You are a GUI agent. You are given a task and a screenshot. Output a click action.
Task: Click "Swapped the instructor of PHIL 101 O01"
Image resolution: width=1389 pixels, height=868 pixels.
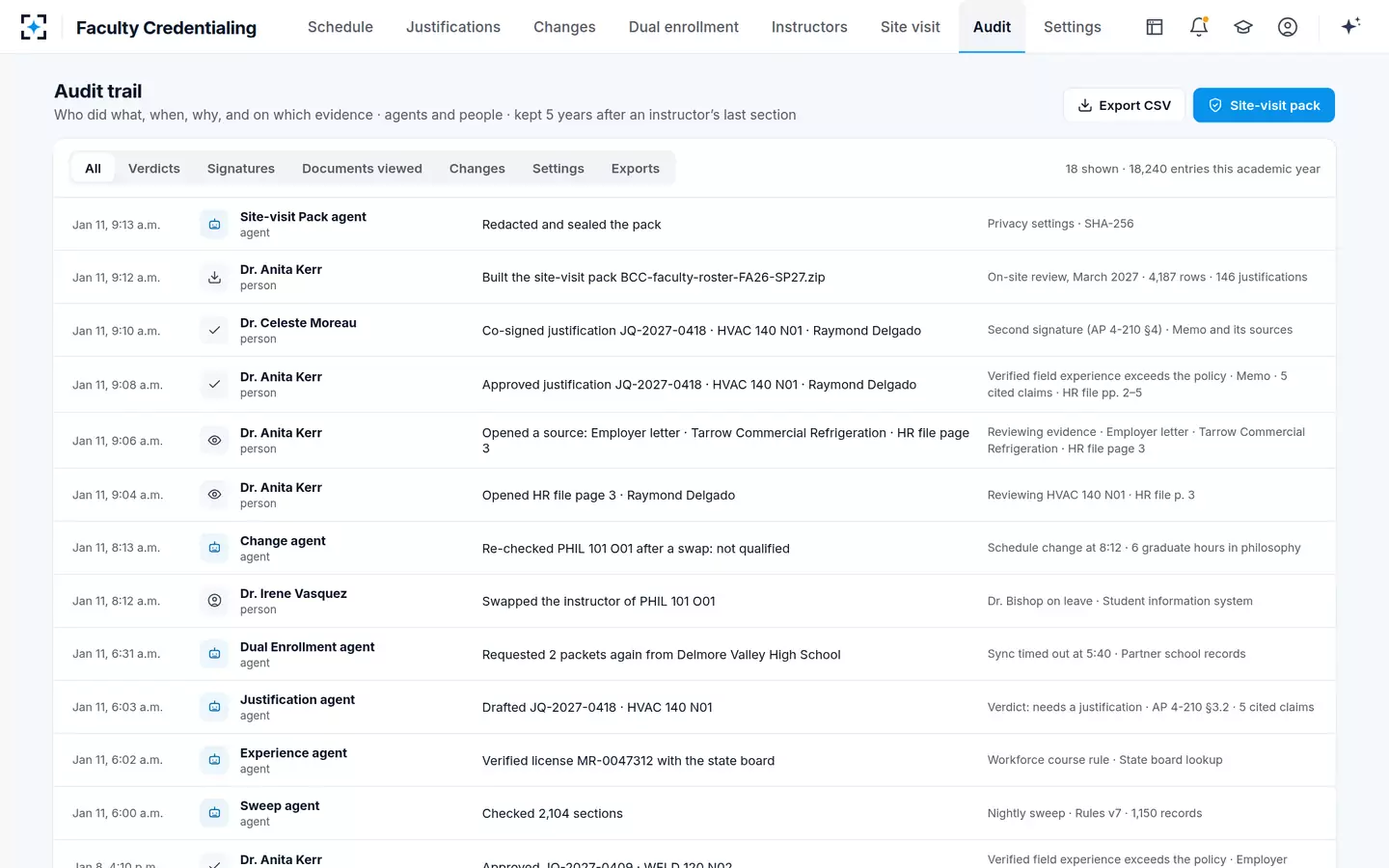(x=599, y=602)
